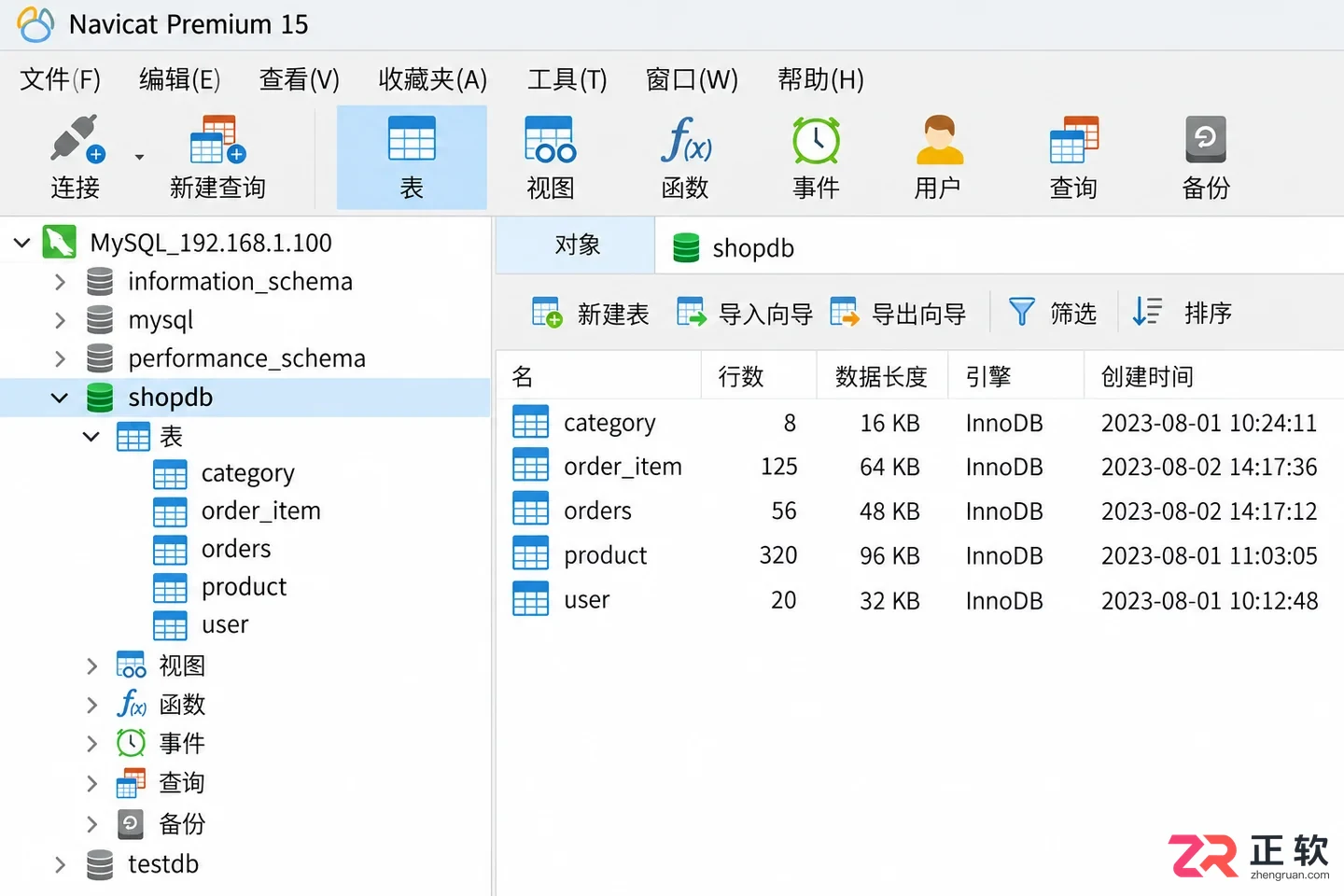The image size is (1344, 896).
Task: Open the 帮助(H) menu
Action: 820,79
